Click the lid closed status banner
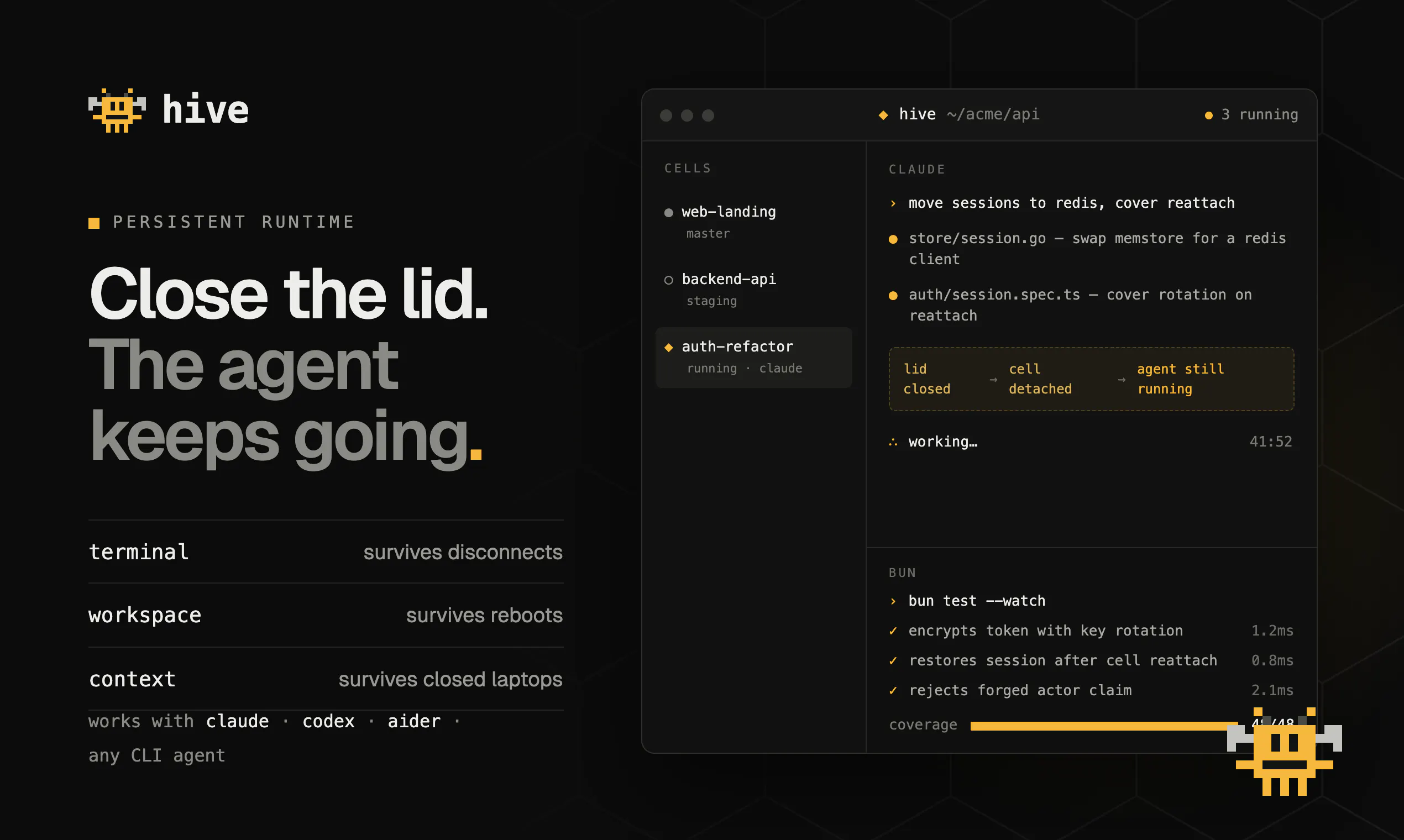Viewport: 1404px width, 840px height. pos(1092,379)
